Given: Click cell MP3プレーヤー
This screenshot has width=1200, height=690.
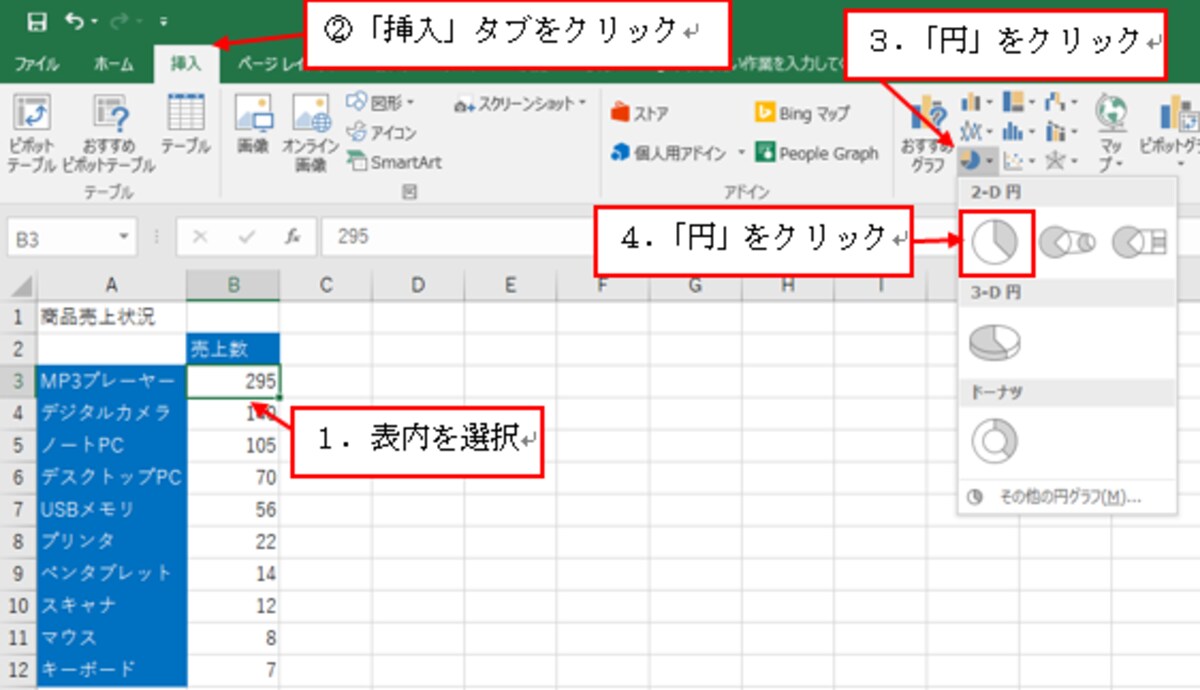Looking at the screenshot, I should 111,381.
